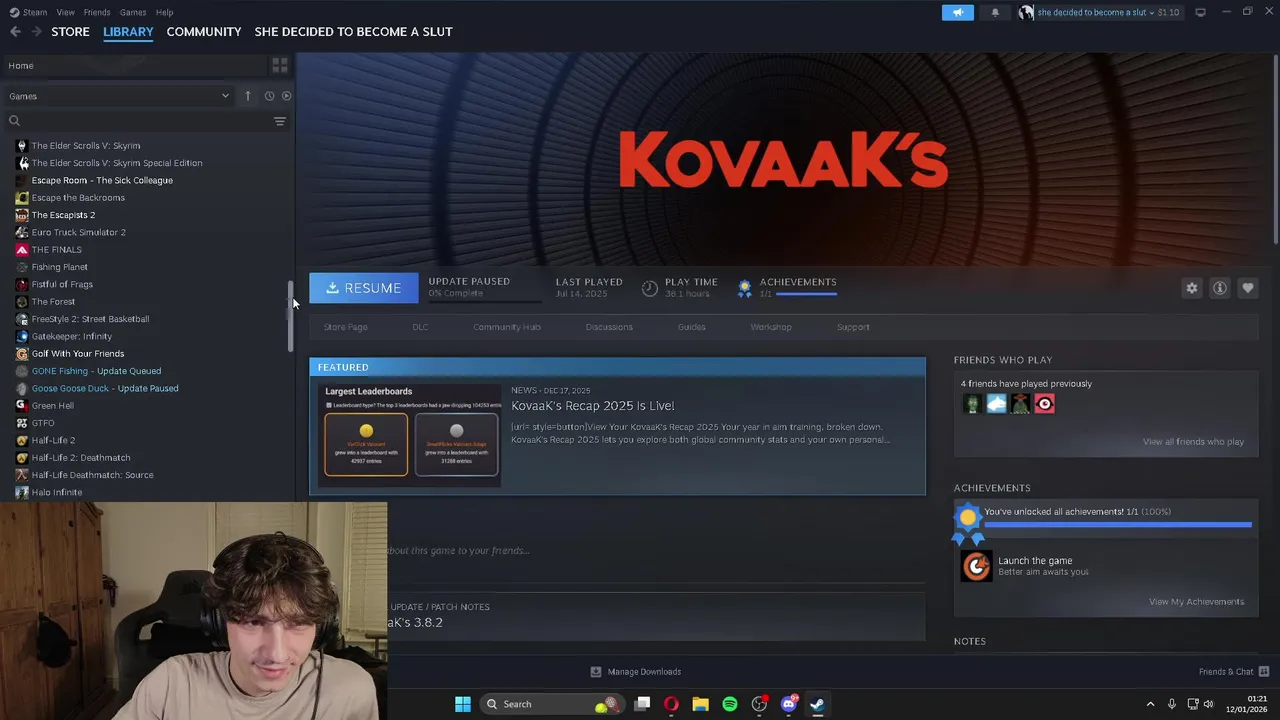1280x720 pixels.
Task: Open the notifications bell
Action: pyautogui.click(x=995, y=12)
